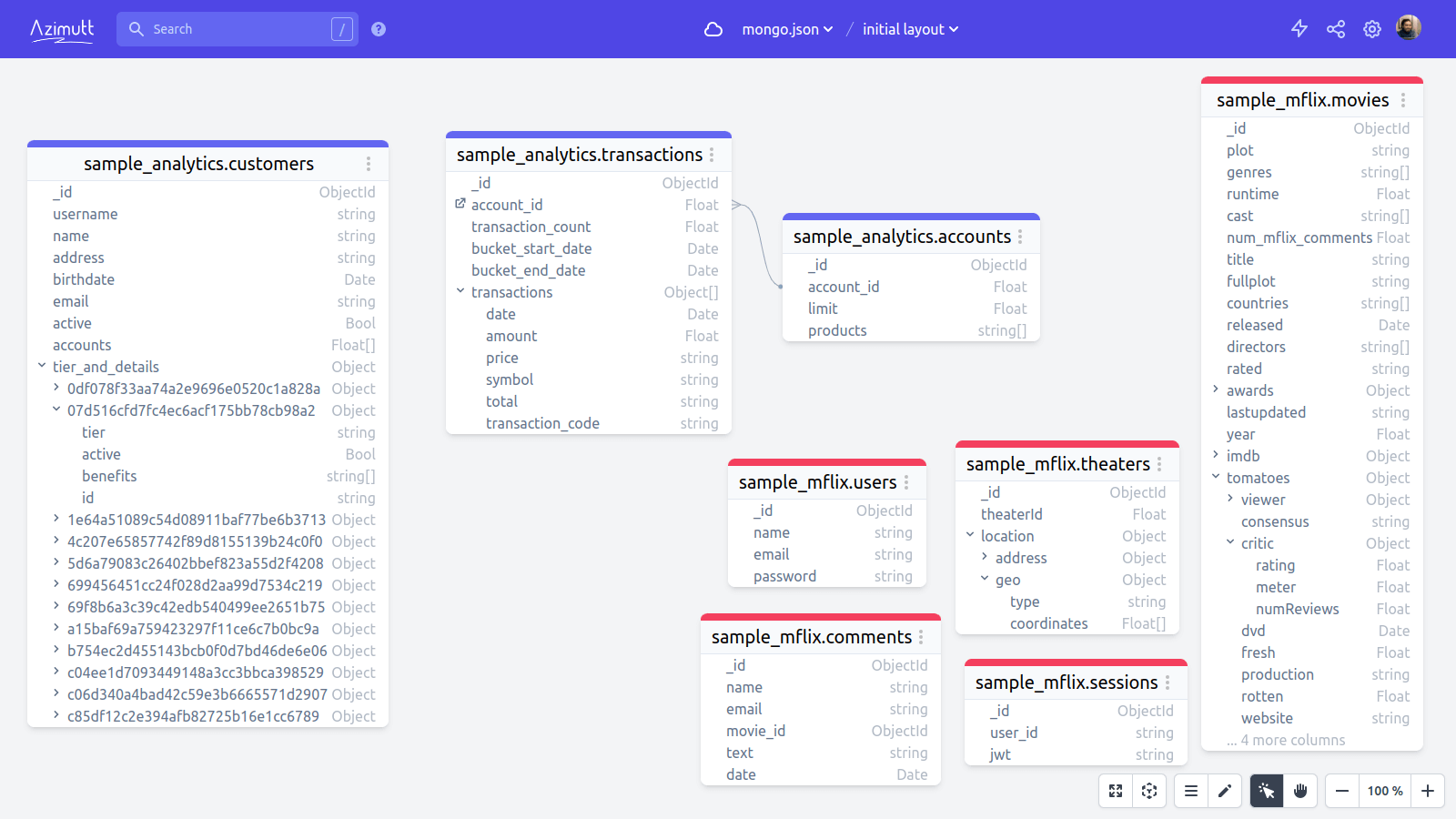Click the share project icon
This screenshot has height=819, width=1456.
(x=1335, y=28)
